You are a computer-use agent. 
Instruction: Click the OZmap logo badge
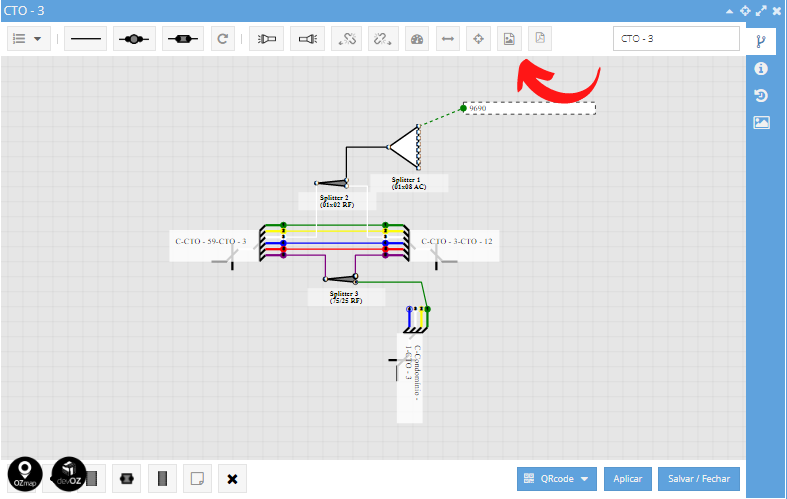(x=25, y=474)
